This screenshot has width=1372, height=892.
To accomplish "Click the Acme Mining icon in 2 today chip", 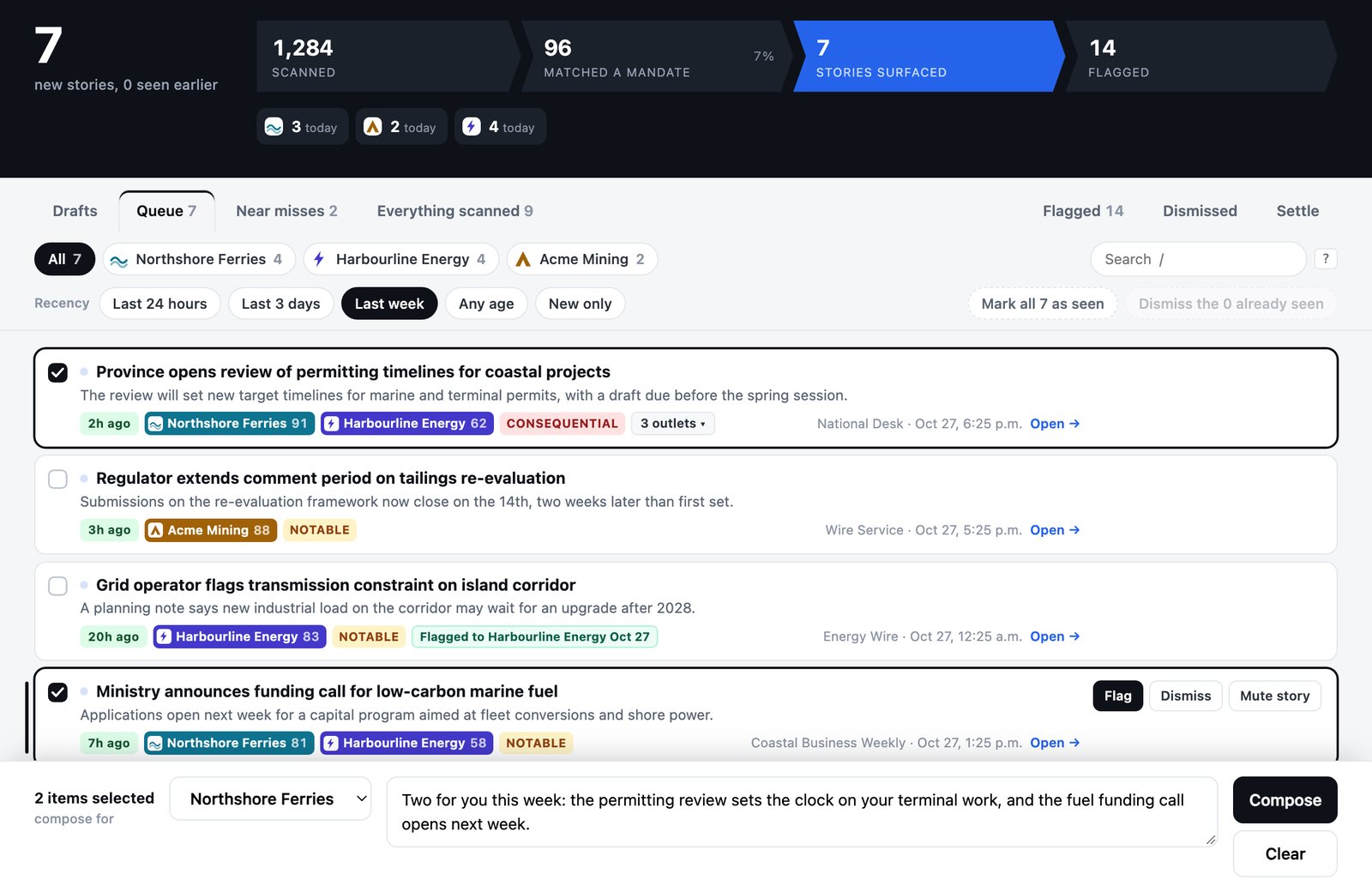I will pyautogui.click(x=372, y=127).
